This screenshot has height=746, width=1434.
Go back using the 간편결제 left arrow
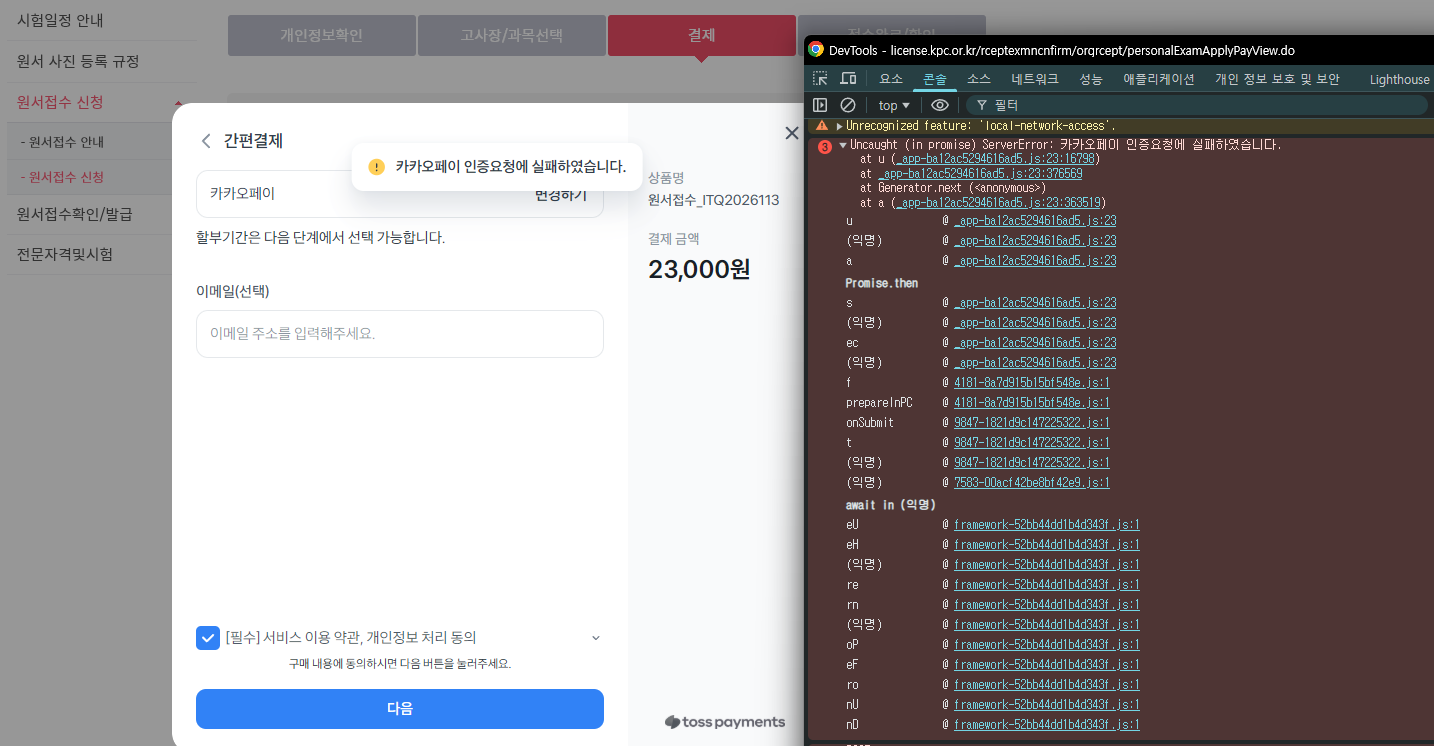206,141
